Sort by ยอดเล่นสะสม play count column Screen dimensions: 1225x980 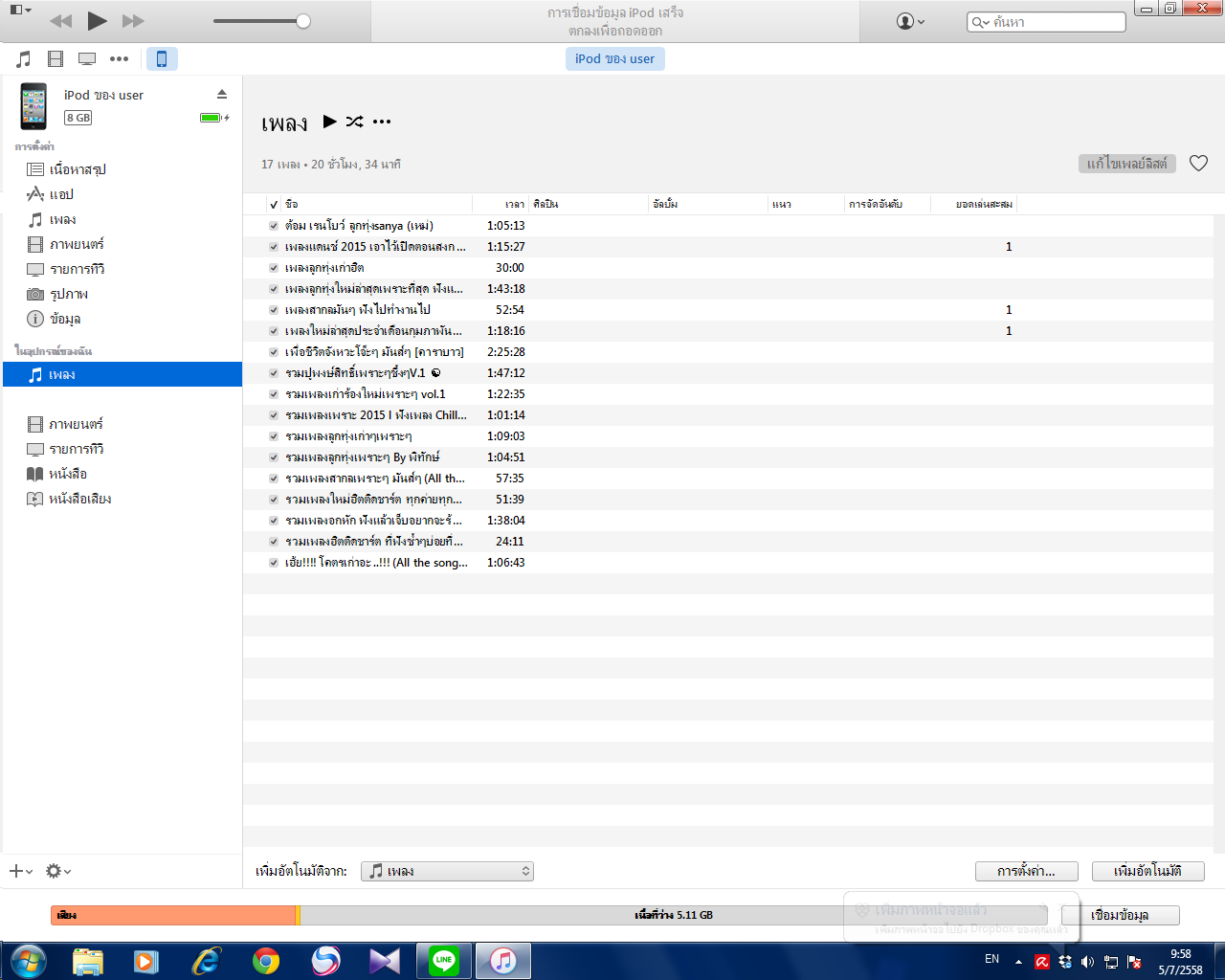point(973,204)
